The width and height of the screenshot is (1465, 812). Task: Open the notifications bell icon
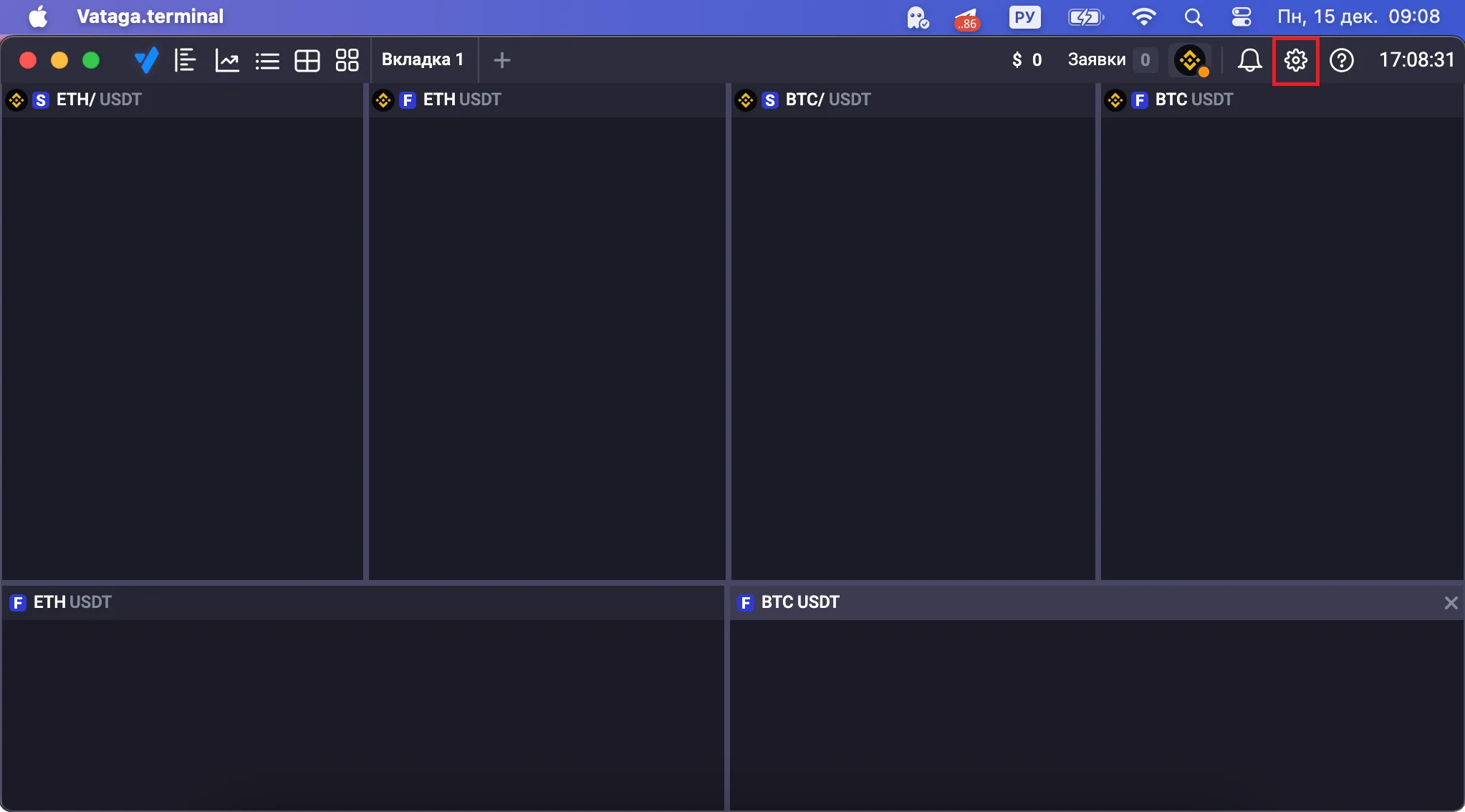(1249, 60)
